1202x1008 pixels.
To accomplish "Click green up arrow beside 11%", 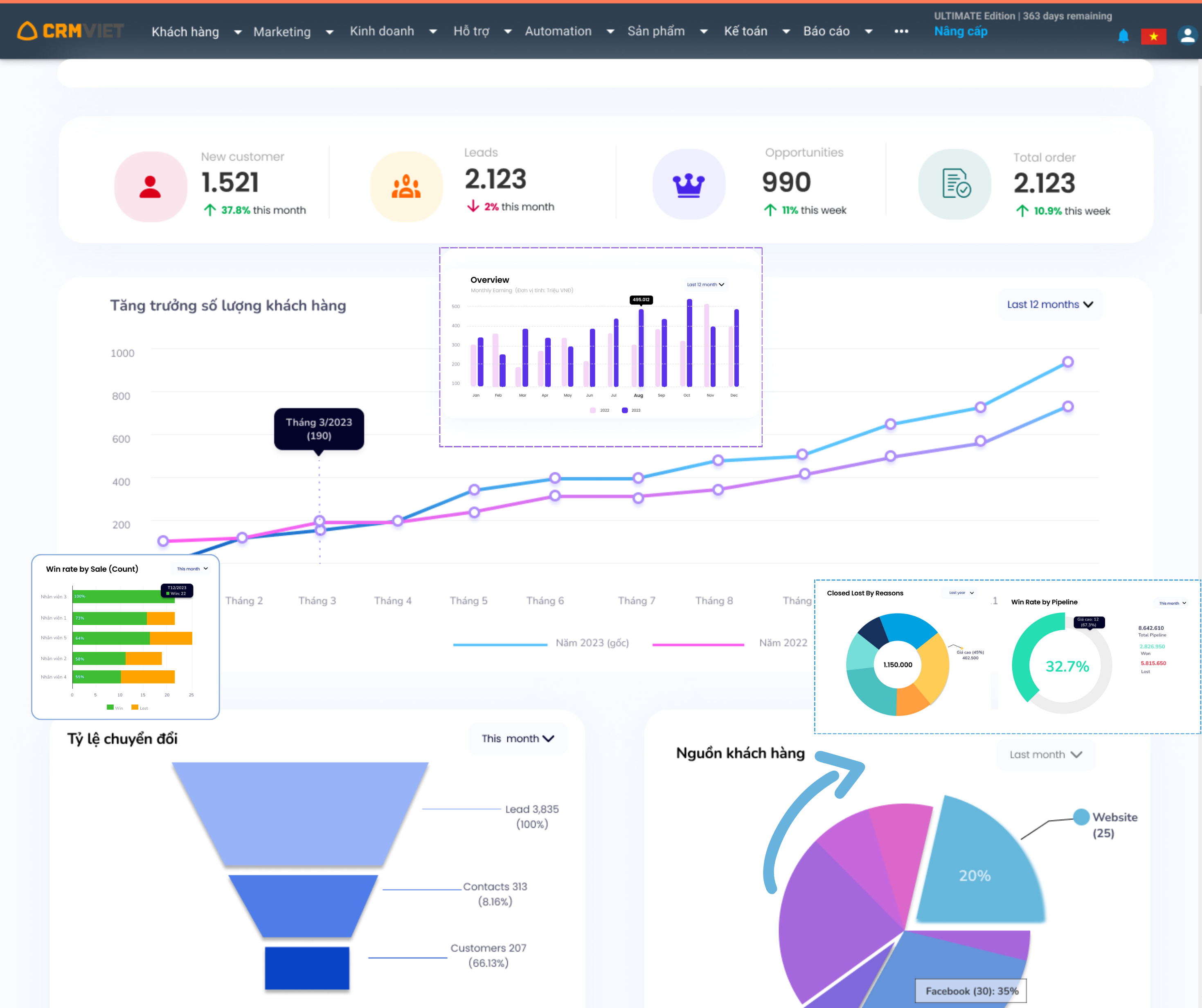I will pyautogui.click(x=770, y=210).
